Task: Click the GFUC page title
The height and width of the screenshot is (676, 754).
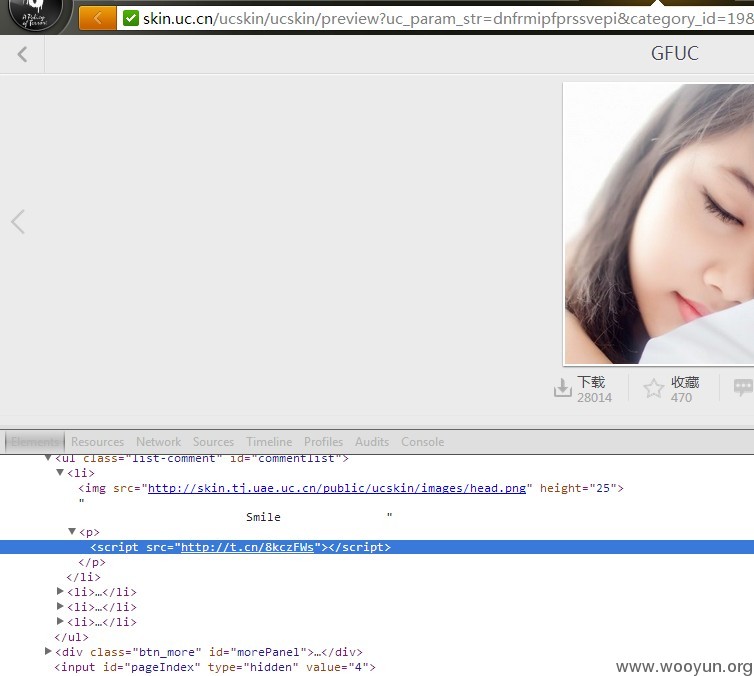Action: [675, 53]
